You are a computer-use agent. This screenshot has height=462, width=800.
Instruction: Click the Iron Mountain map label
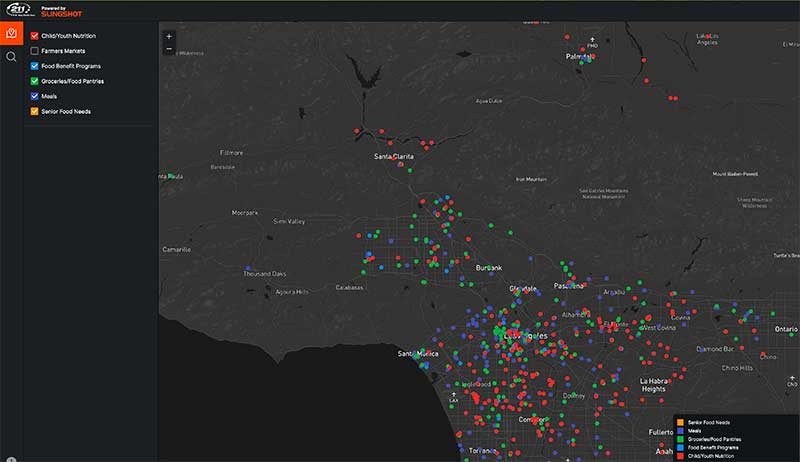(x=531, y=179)
